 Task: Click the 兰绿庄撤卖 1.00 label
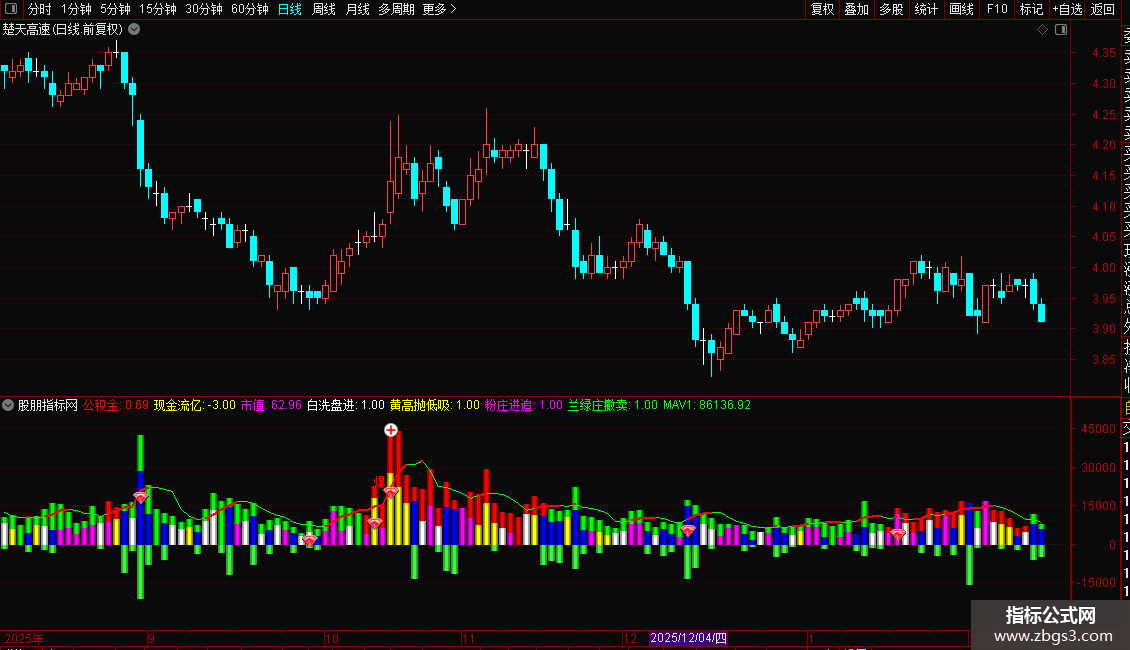(613, 405)
